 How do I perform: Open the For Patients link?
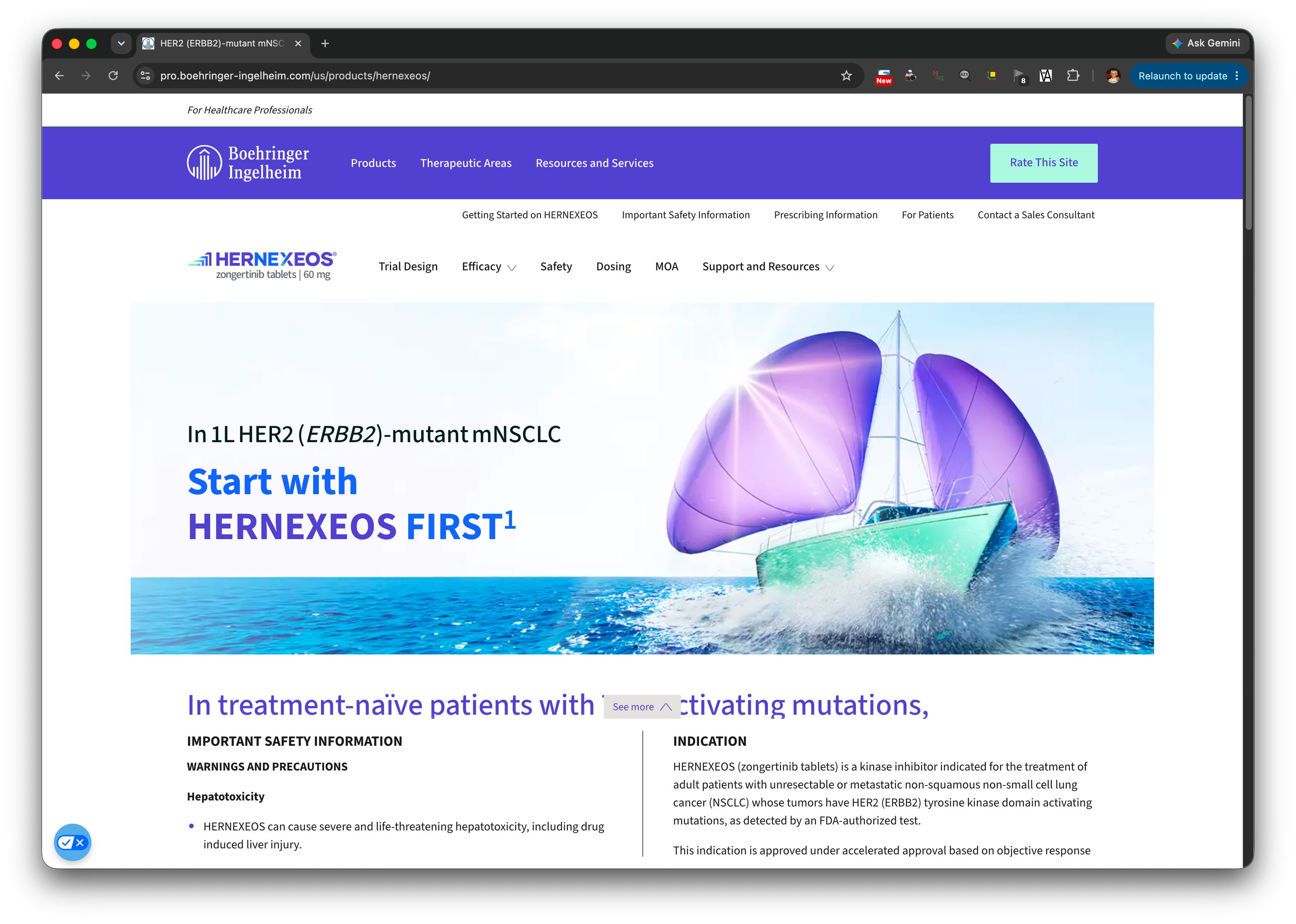tap(928, 215)
